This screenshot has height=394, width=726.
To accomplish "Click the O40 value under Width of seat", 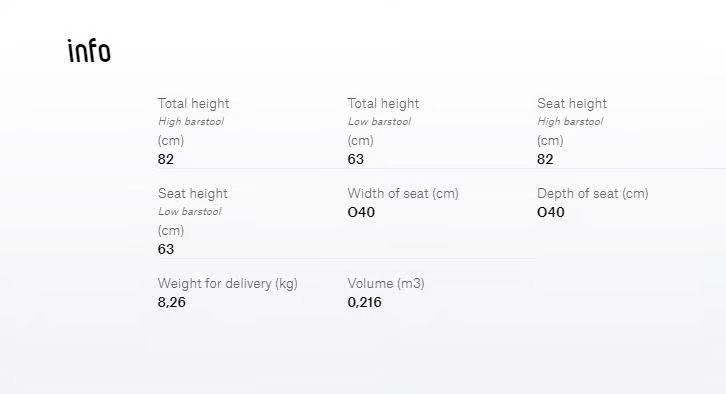I will point(361,212).
